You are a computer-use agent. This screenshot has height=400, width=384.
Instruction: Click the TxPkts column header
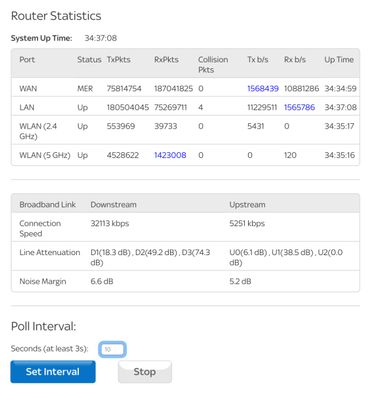point(119,60)
